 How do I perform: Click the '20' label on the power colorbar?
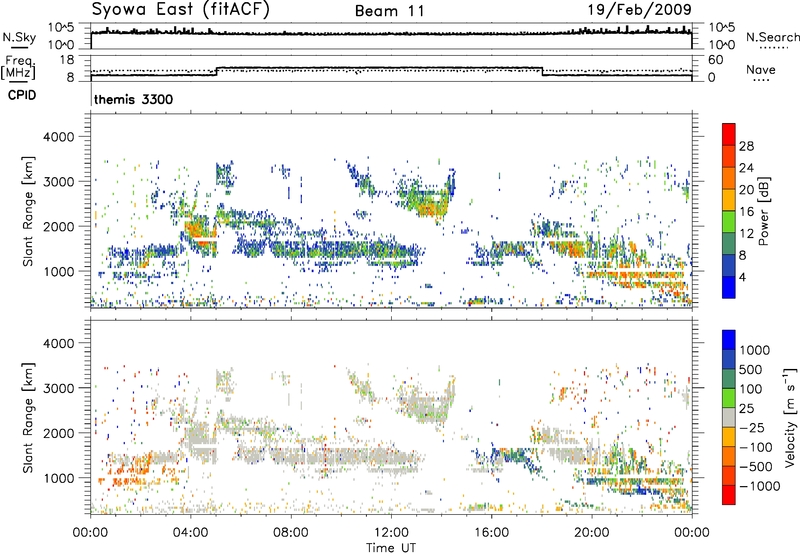(x=746, y=190)
